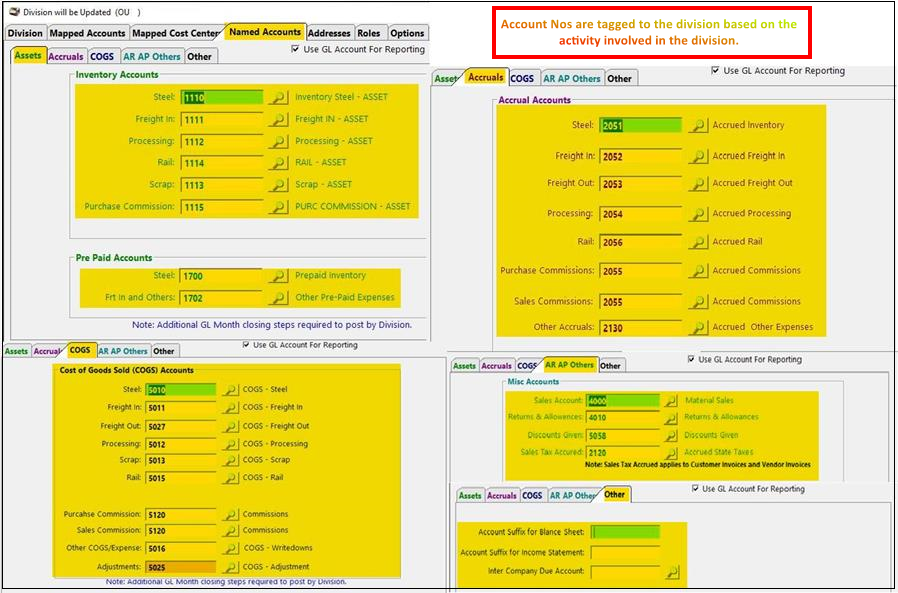Switch to the Mapped Accounts tab
The image size is (898, 593).
click(88, 33)
